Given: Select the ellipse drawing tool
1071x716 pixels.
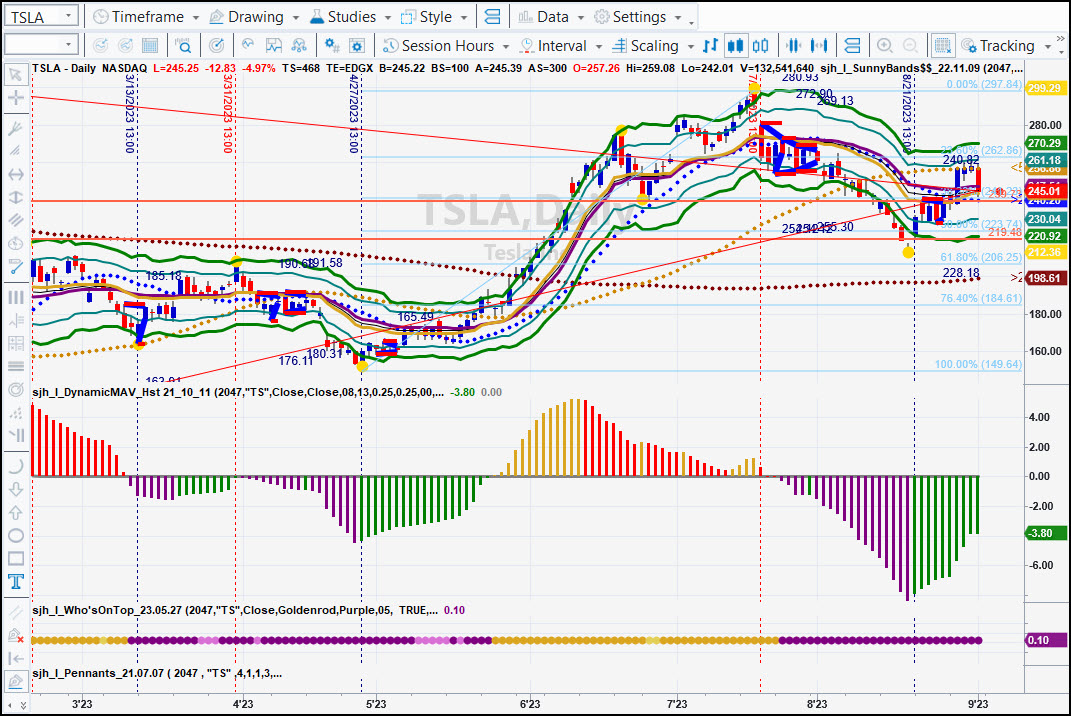Looking at the screenshot, I should [15, 536].
